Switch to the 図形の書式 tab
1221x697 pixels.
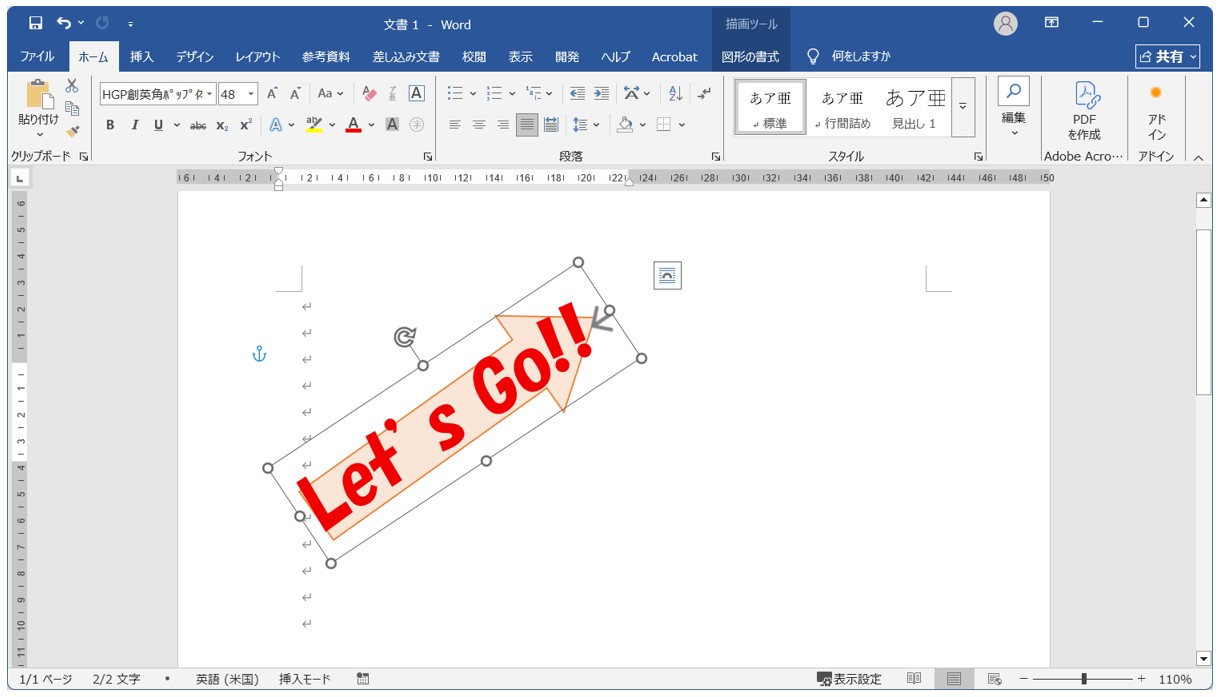[x=750, y=57]
